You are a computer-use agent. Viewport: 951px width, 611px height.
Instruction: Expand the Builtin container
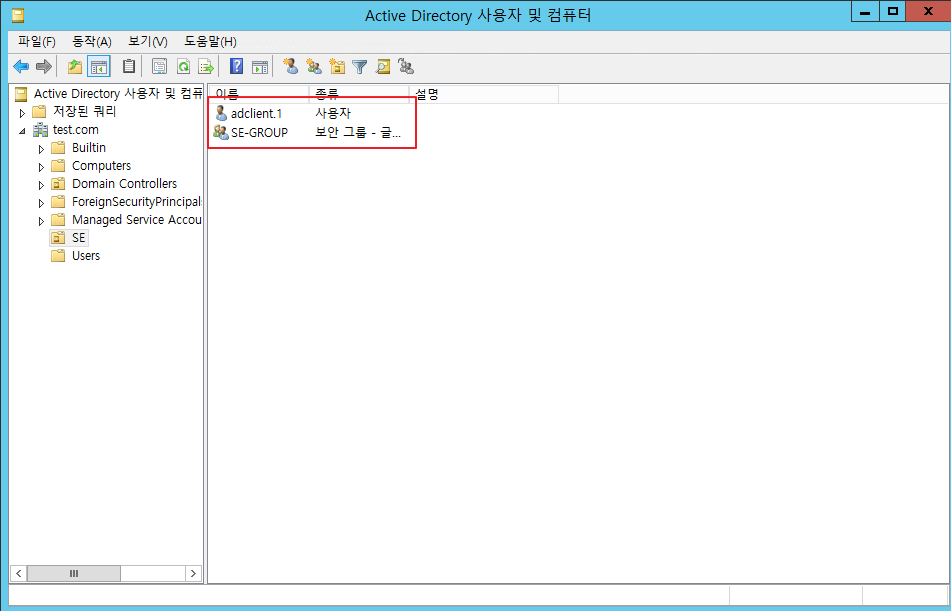point(41,149)
